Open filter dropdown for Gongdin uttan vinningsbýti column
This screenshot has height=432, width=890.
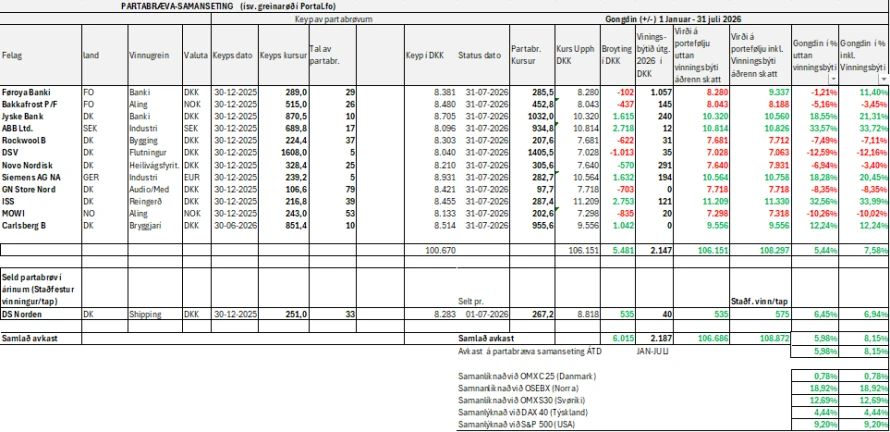[834, 79]
